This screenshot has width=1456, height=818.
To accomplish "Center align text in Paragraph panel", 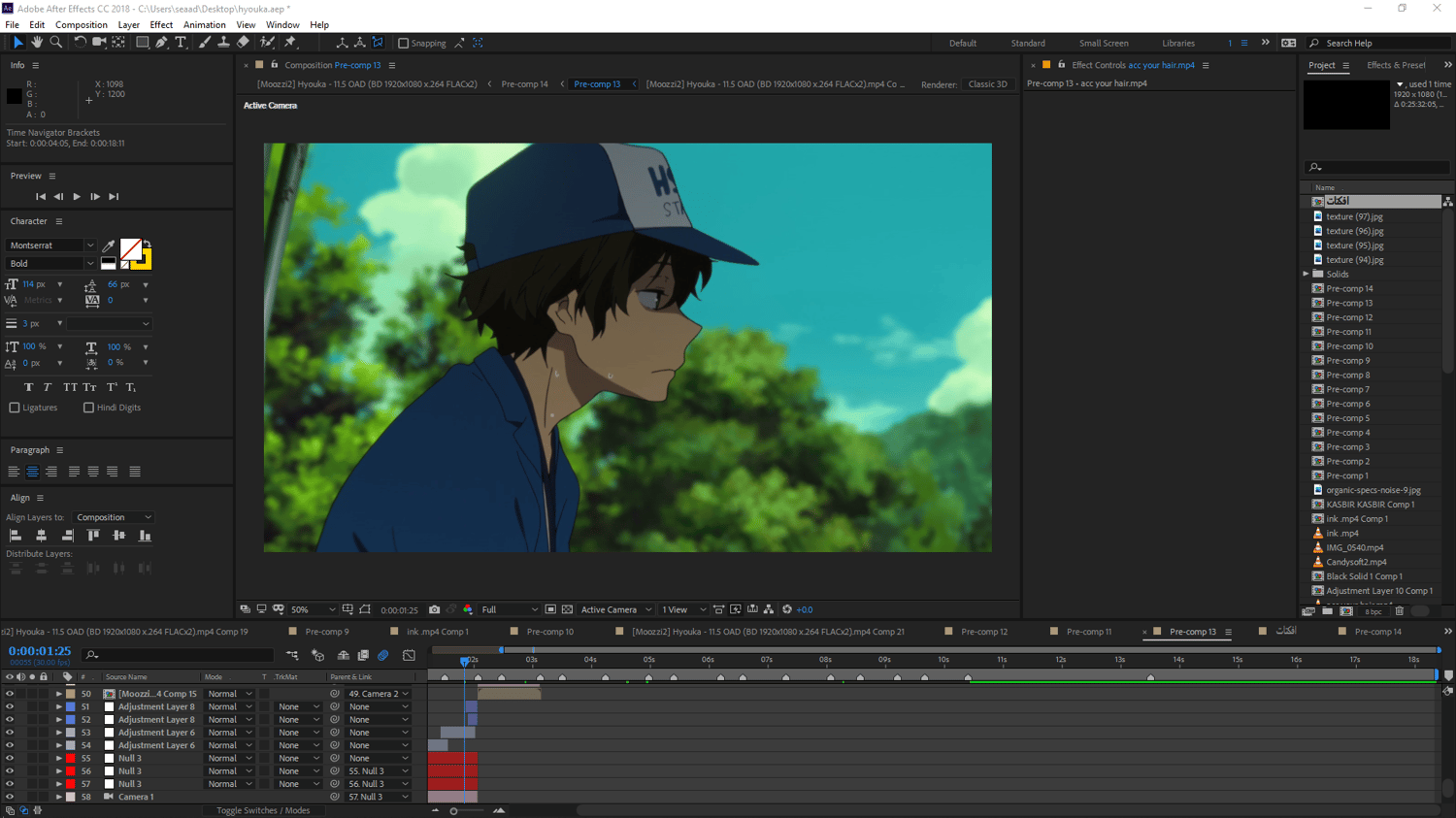I will [32, 472].
